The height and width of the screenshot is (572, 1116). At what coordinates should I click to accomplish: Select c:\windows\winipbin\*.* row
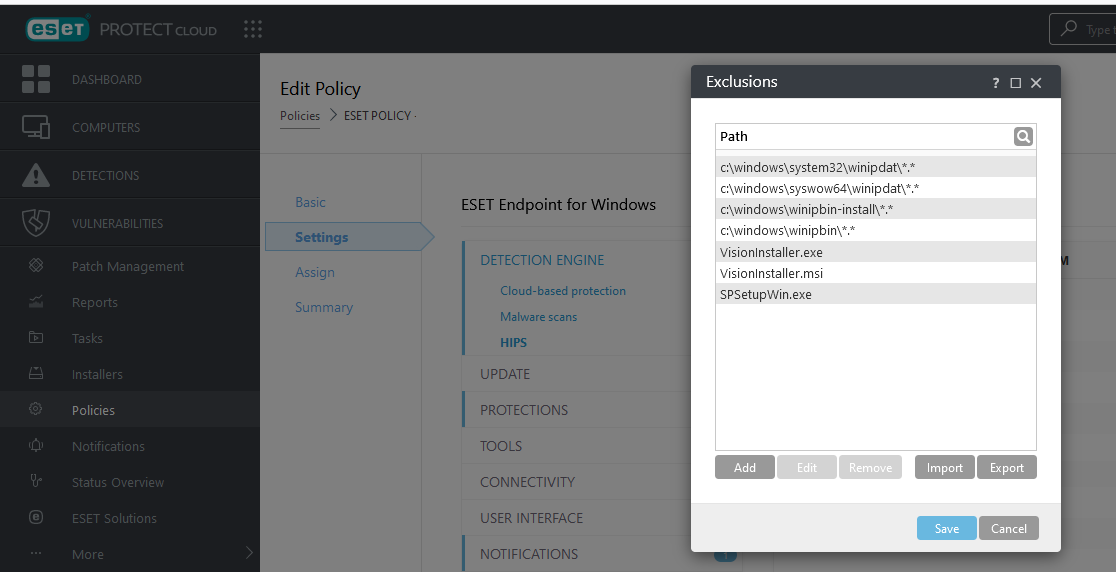[x=875, y=231]
